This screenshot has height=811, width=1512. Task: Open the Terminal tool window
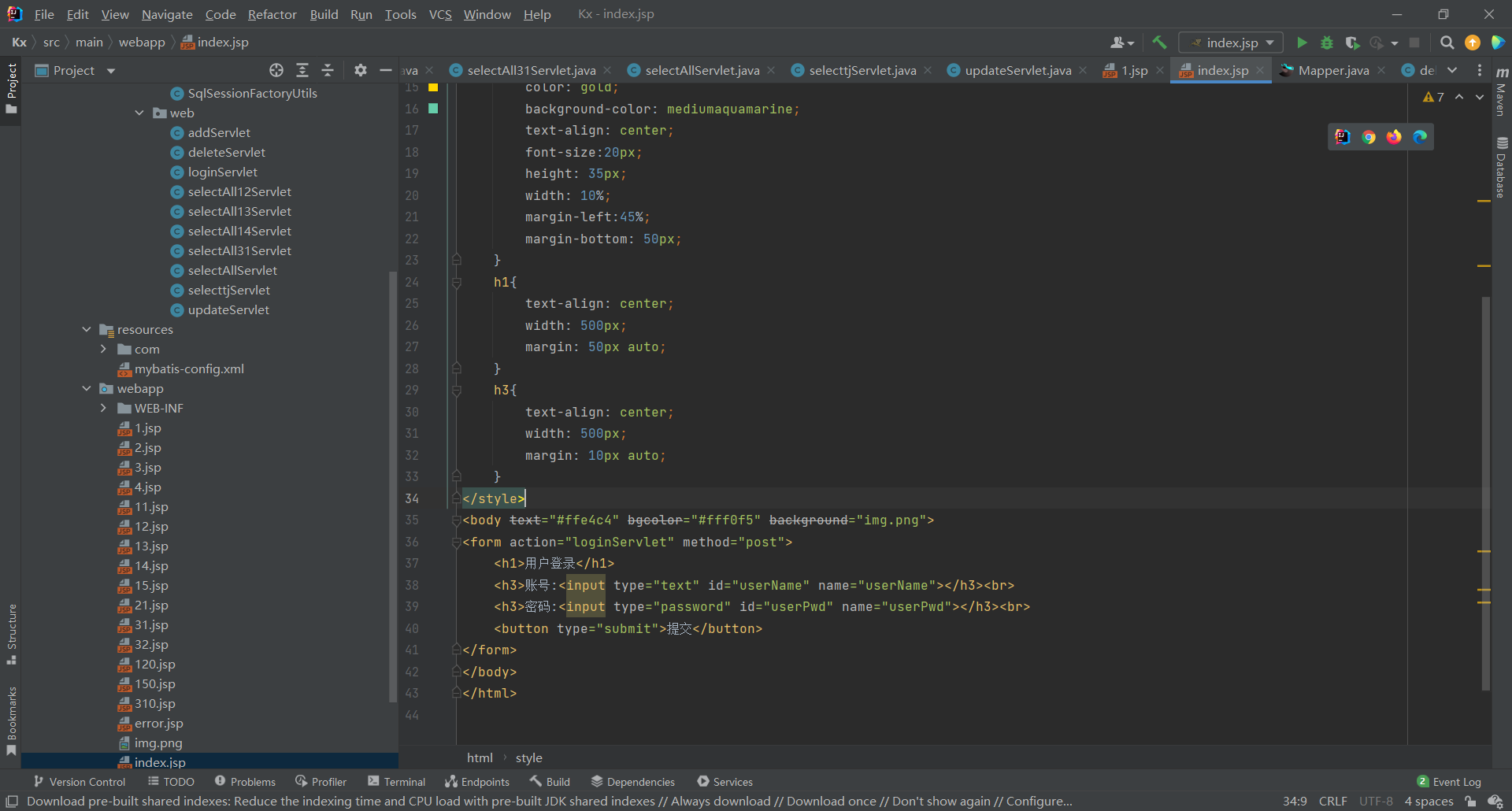(397, 782)
